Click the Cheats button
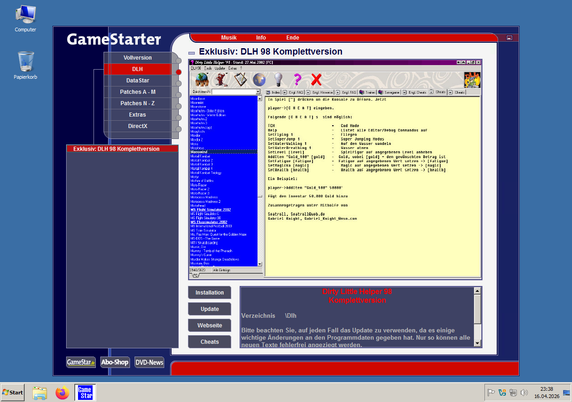The width and height of the screenshot is (572, 402). [209, 342]
